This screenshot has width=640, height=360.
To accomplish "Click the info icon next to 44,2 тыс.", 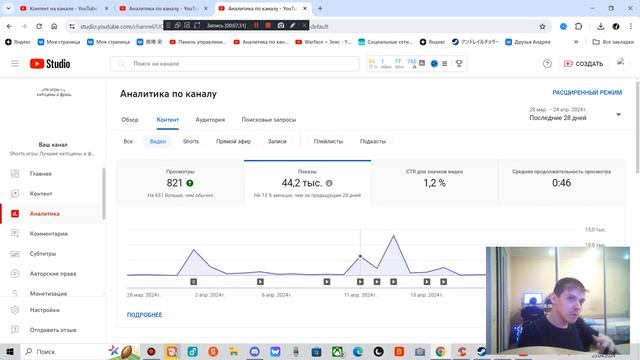I will coord(329,183).
